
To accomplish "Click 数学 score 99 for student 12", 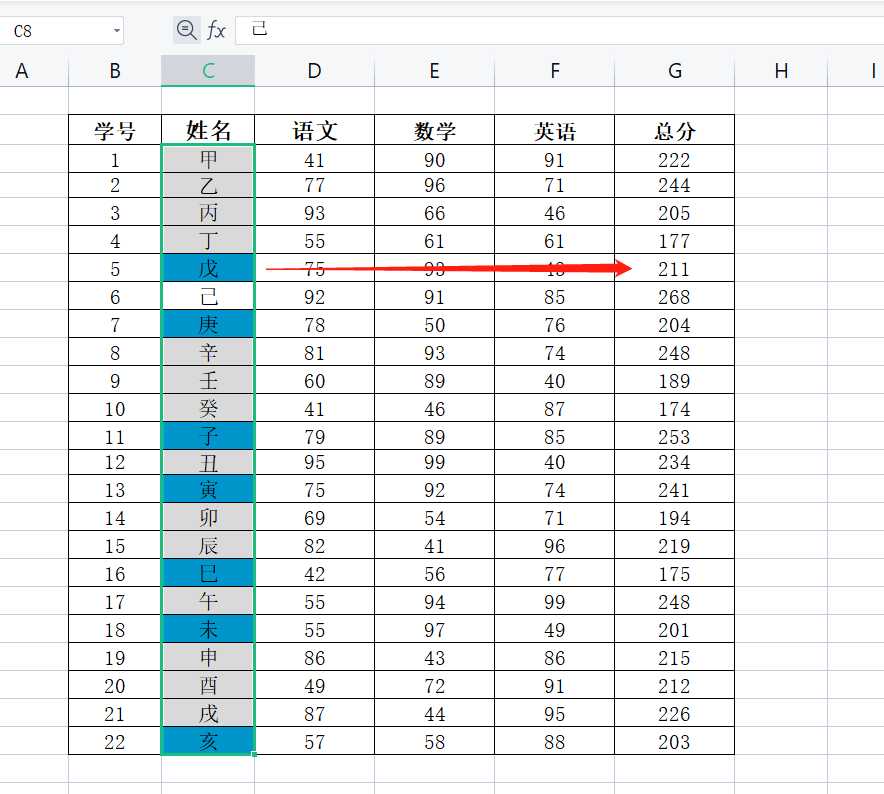I will tap(435, 462).
